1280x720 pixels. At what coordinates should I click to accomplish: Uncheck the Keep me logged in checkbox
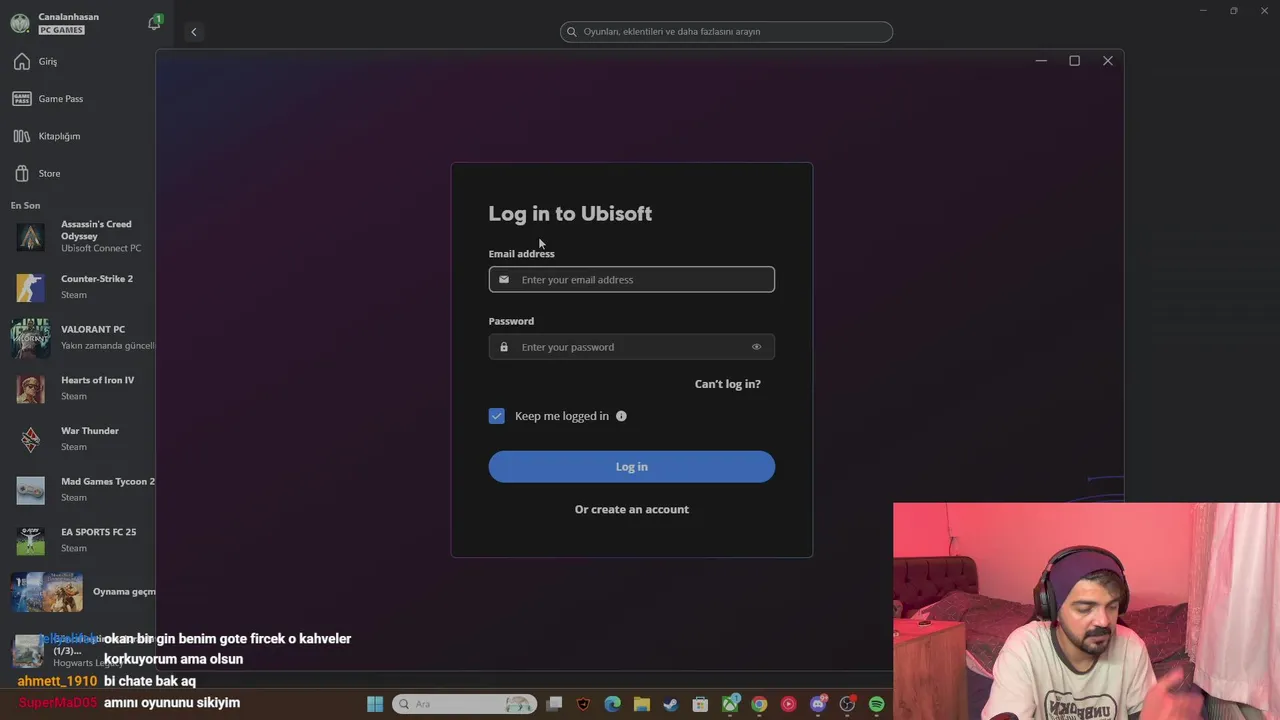point(497,416)
